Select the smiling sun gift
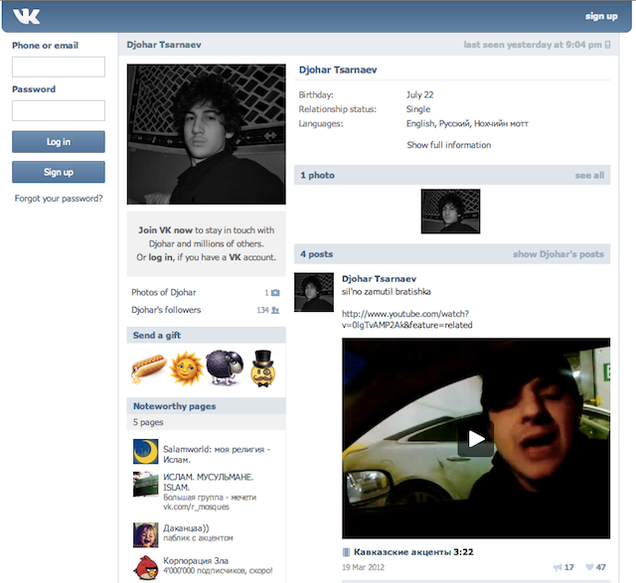 [186, 369]
